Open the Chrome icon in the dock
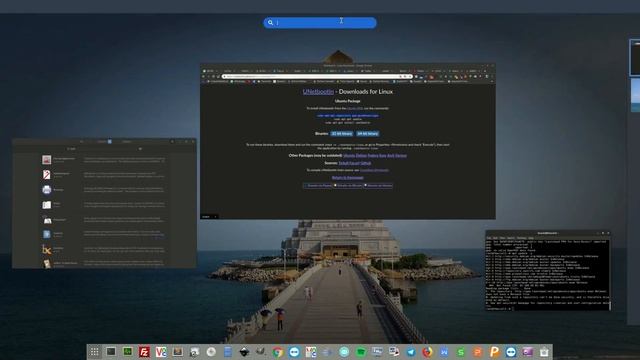This screenshot has width=640, height=360. point(278,352)
